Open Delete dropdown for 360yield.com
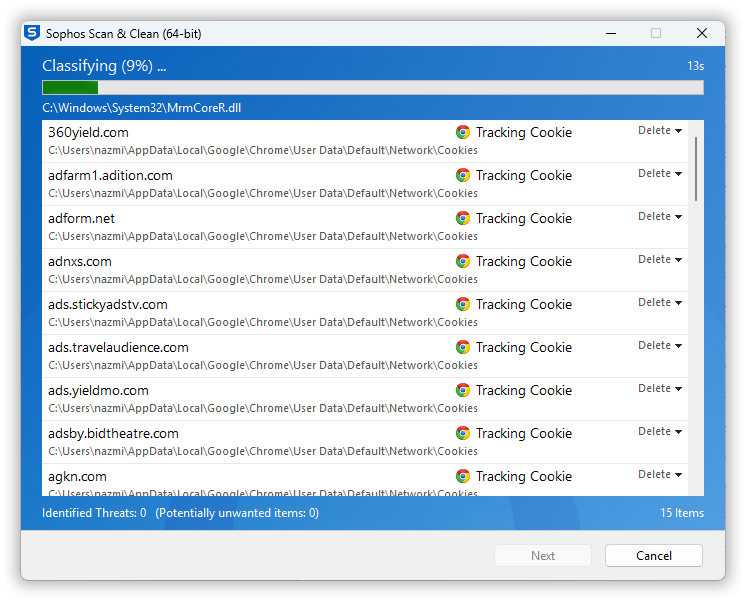 point(660,130)
